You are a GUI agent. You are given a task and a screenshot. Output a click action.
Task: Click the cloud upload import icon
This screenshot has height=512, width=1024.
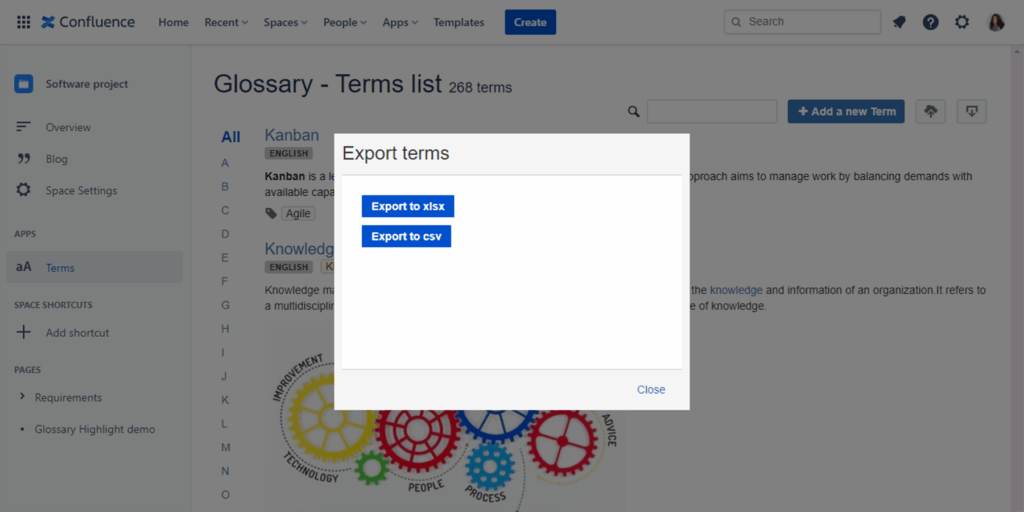coord(931,111)
